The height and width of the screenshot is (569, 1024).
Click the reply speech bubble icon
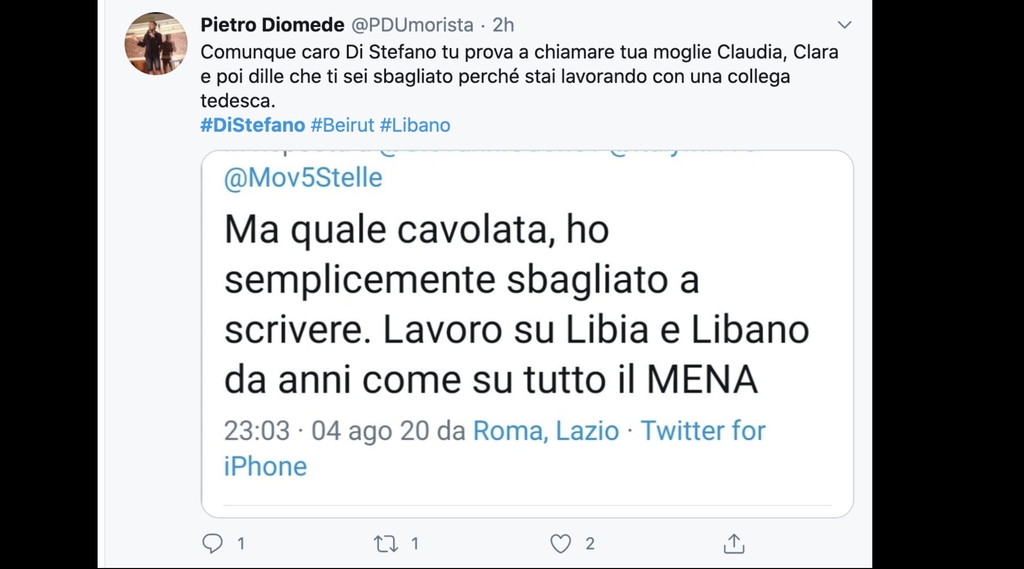tap(213, 543)
